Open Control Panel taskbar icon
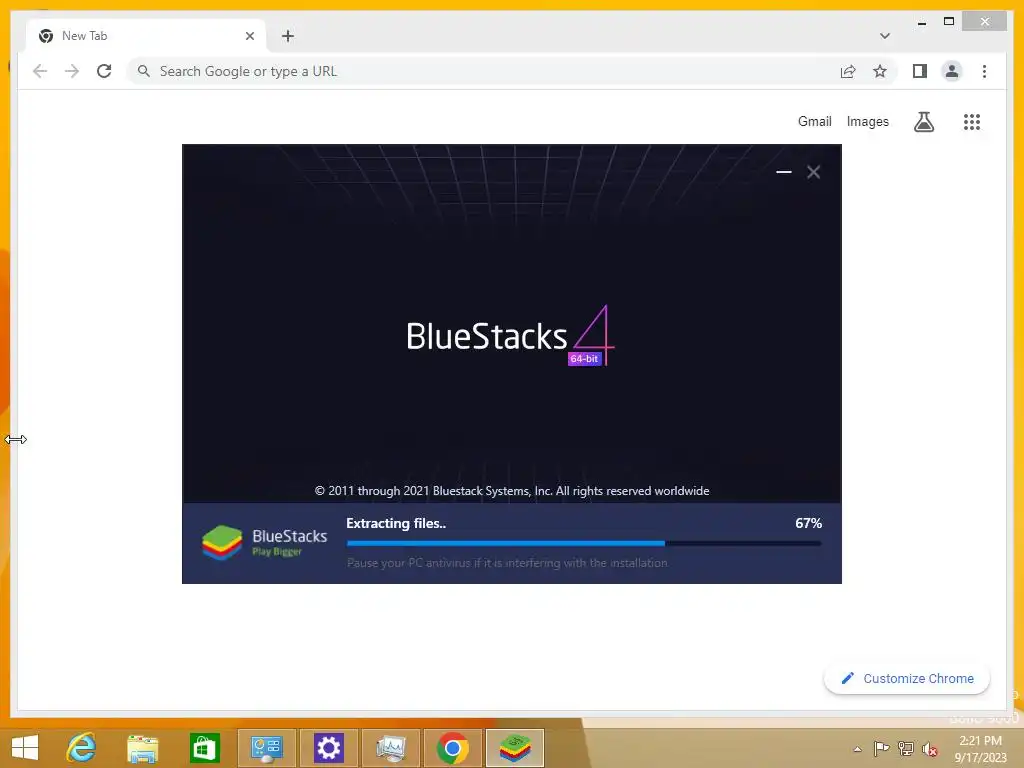 pyautogui.click(x=266, y=748)
